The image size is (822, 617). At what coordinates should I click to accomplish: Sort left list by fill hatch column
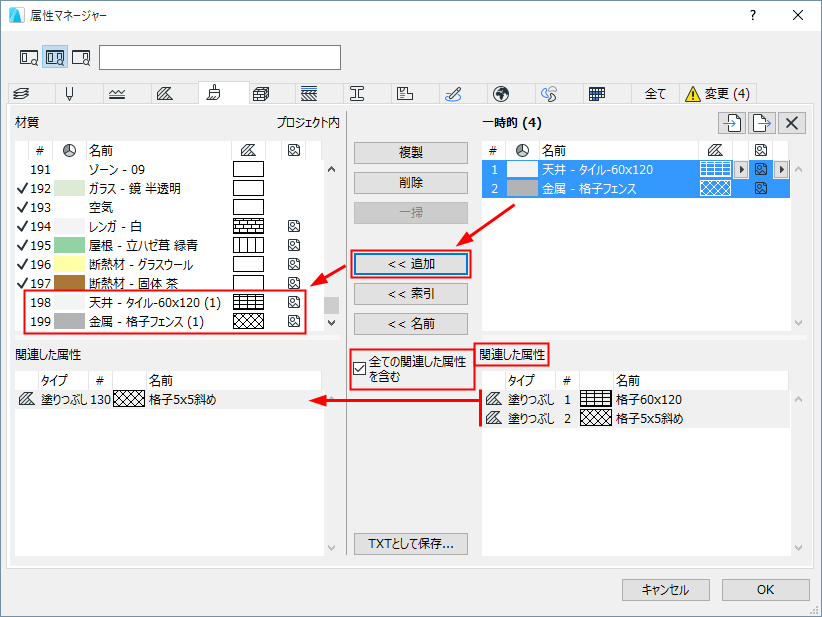248,151
